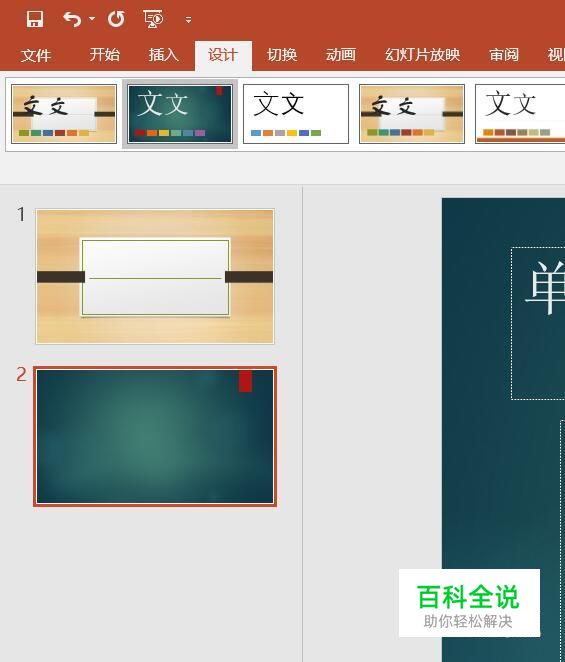Open Customize Quick Access Toolbar dropdown

188,20
